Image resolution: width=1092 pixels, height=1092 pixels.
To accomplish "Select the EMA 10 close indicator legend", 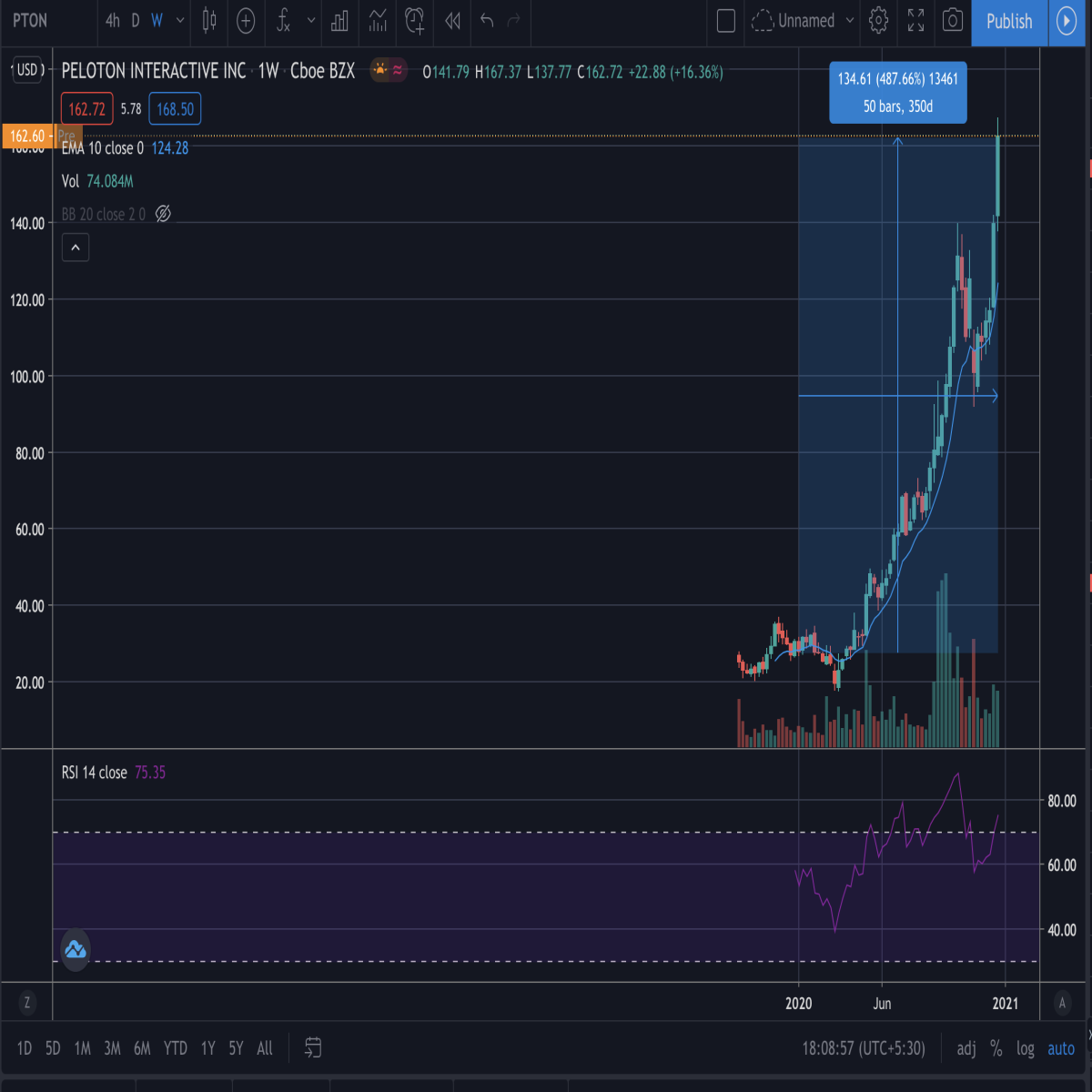I will coord(103,147).
